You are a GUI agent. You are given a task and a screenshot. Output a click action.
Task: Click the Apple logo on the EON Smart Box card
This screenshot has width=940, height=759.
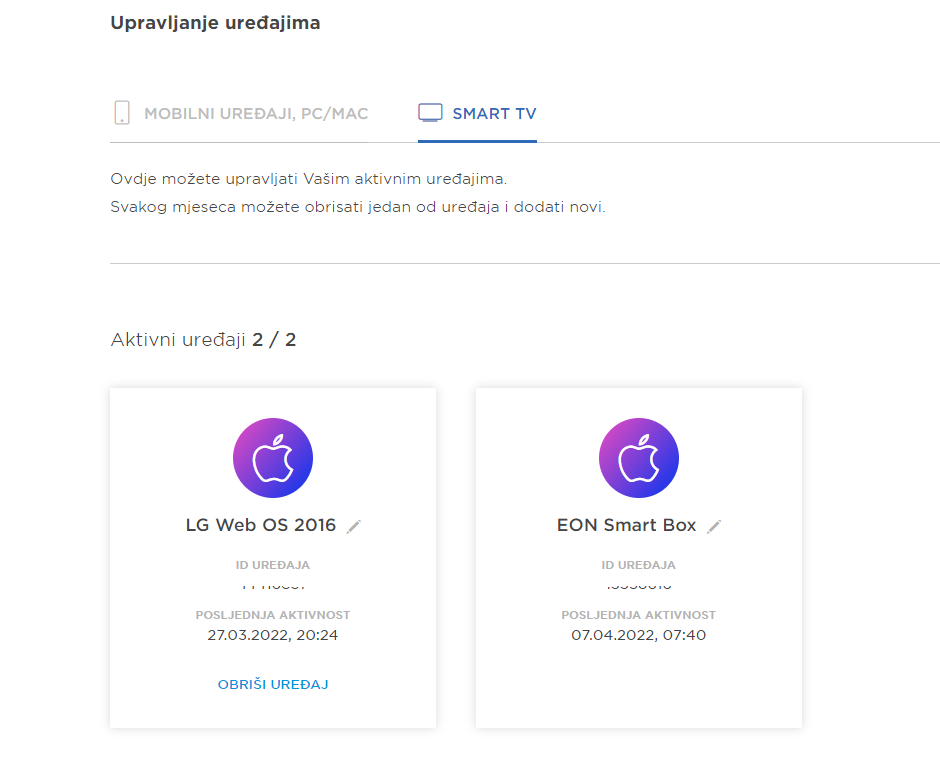(638, 459)
